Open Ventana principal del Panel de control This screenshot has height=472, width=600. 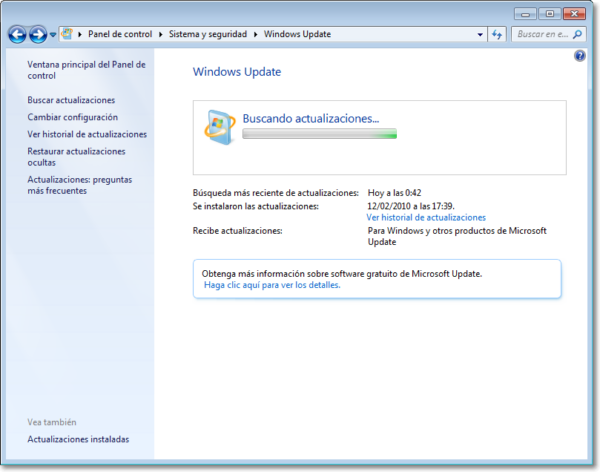pyautogui.click(x=86, y=70)
